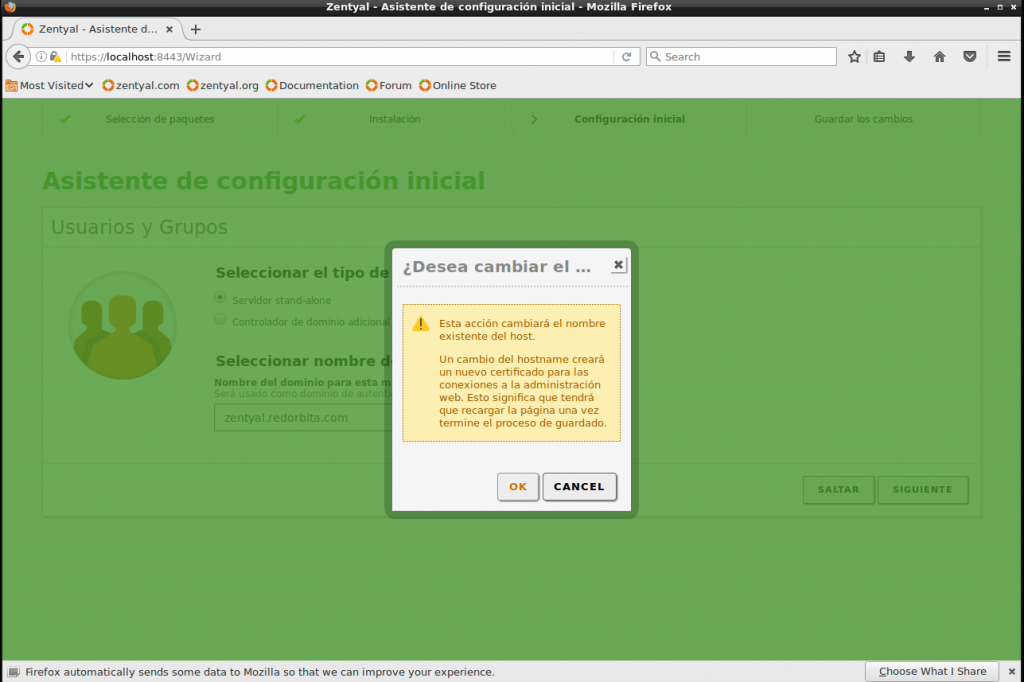Bookmark this page with the star icon
This screenshot has width=1024, height=682.
click(854, 57)
